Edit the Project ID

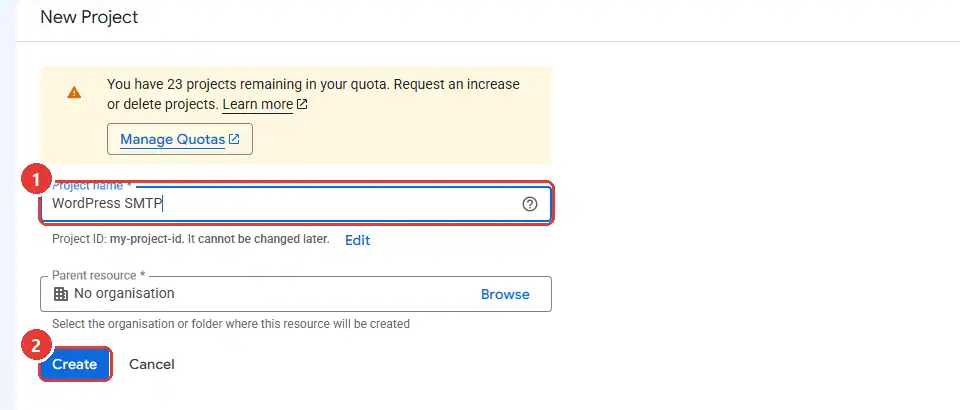click(x=358, y=240)
